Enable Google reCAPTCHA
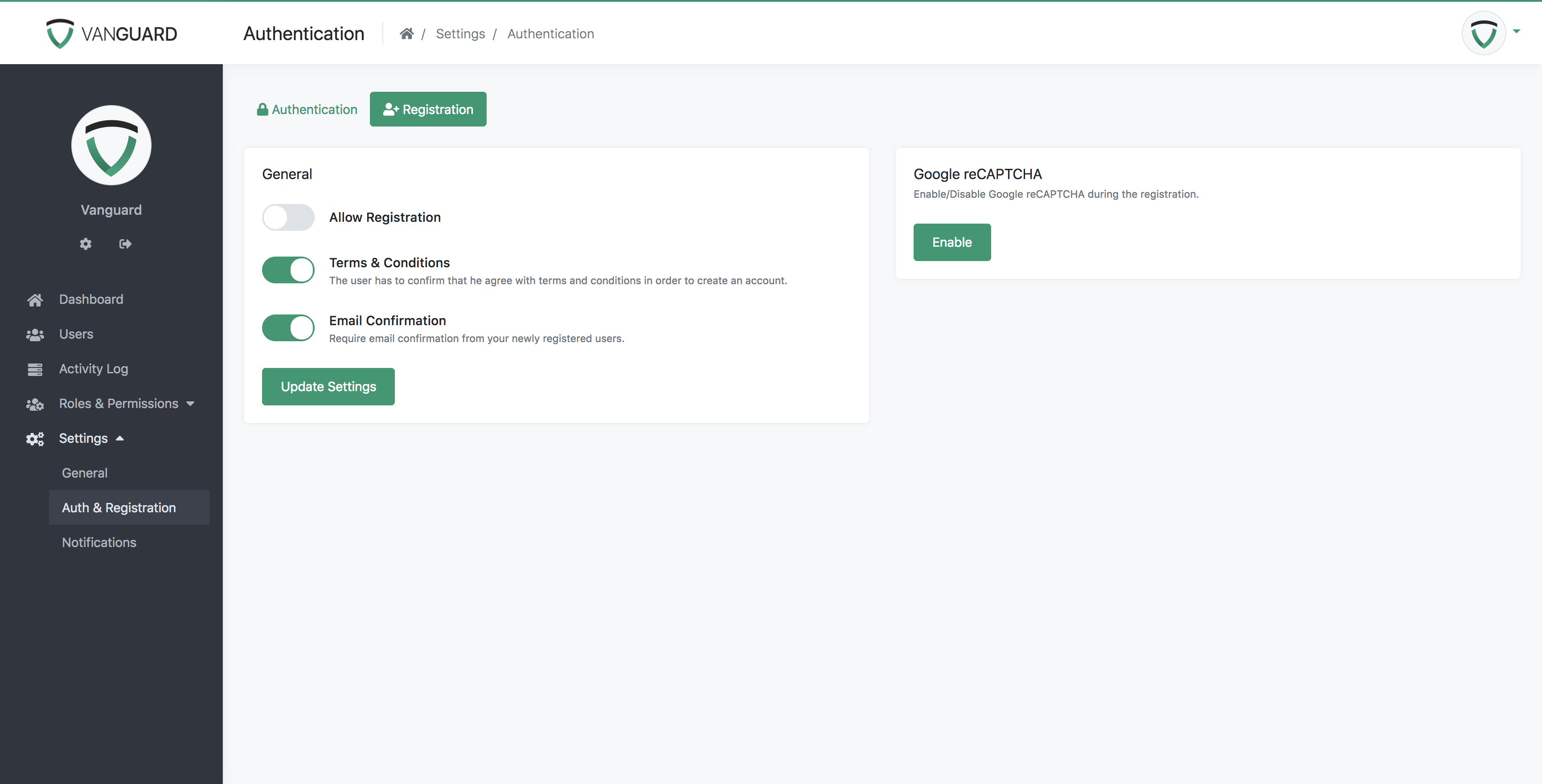Image resolution: width=1542 pixels, height=784 pixels. (951, 242)
